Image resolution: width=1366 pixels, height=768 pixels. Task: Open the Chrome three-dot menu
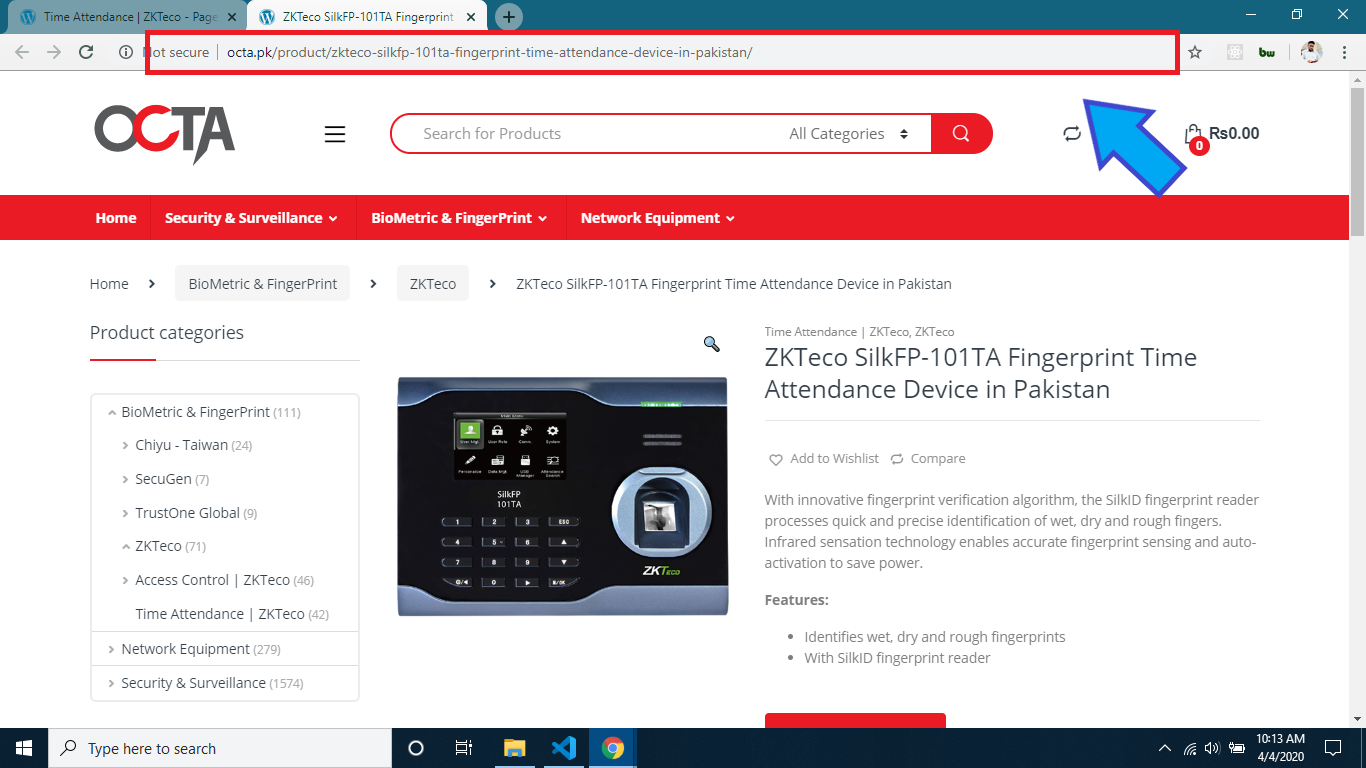(1346, 52)
